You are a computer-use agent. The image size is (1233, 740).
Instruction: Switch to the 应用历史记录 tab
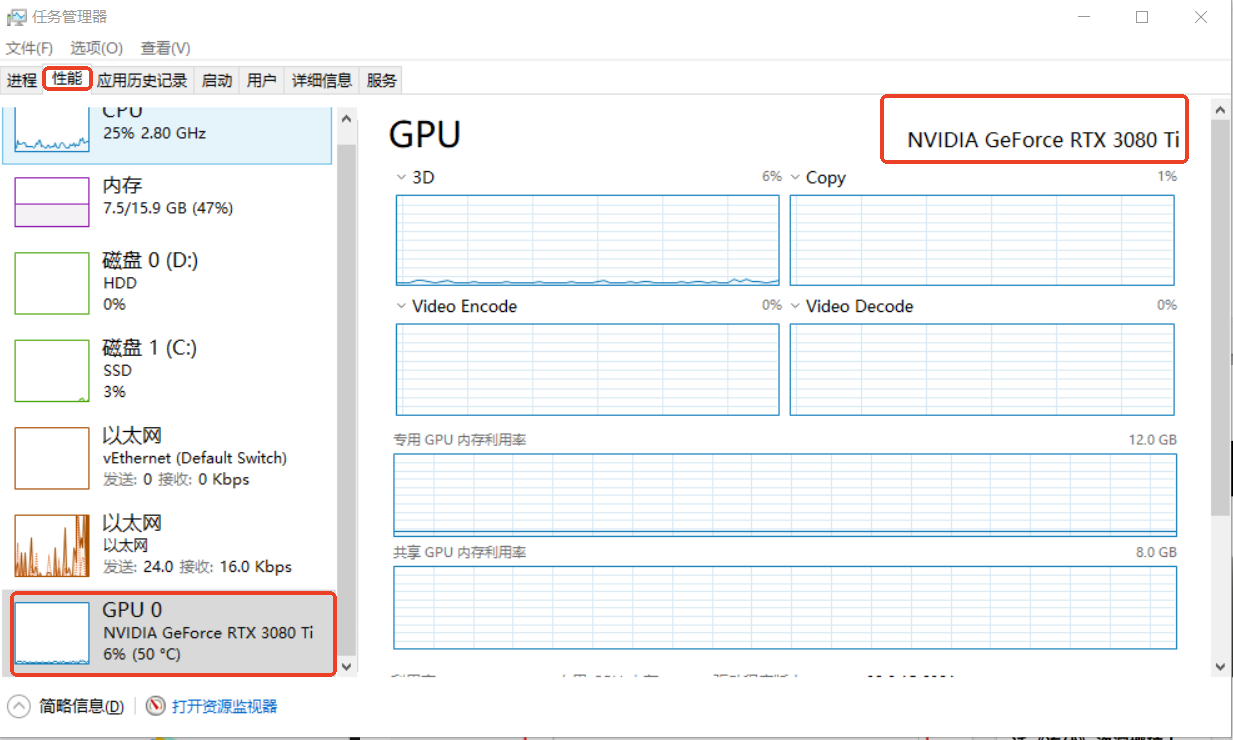click(142, 81)
